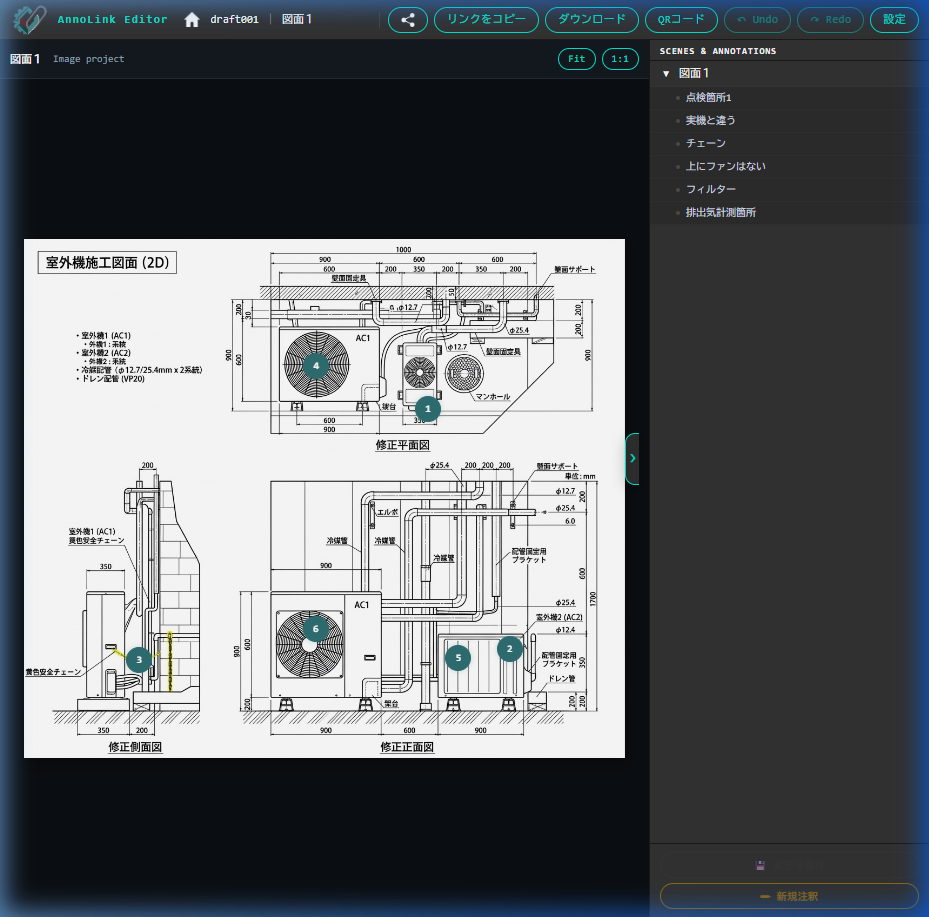Click annotation marker 3 on the side view
The height and width of the screenshot is (917, 929).
click(139, 658)
